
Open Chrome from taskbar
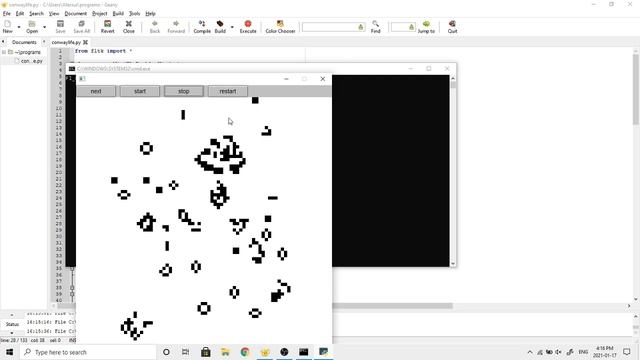pyautogui.click(x=245, y=352)
